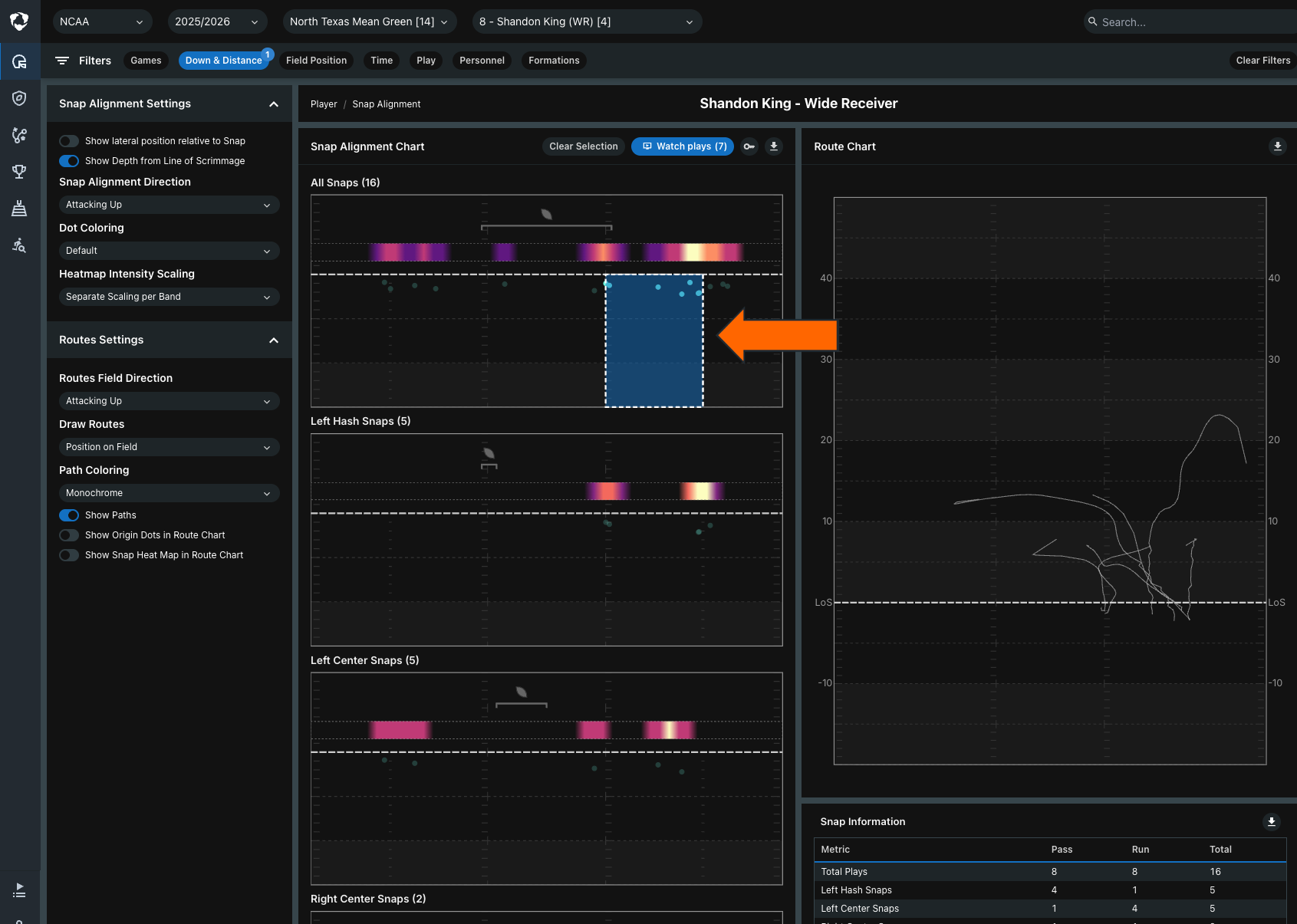Open the Formations filter
Screen dimensions: 1297x924
click(554, 61)
